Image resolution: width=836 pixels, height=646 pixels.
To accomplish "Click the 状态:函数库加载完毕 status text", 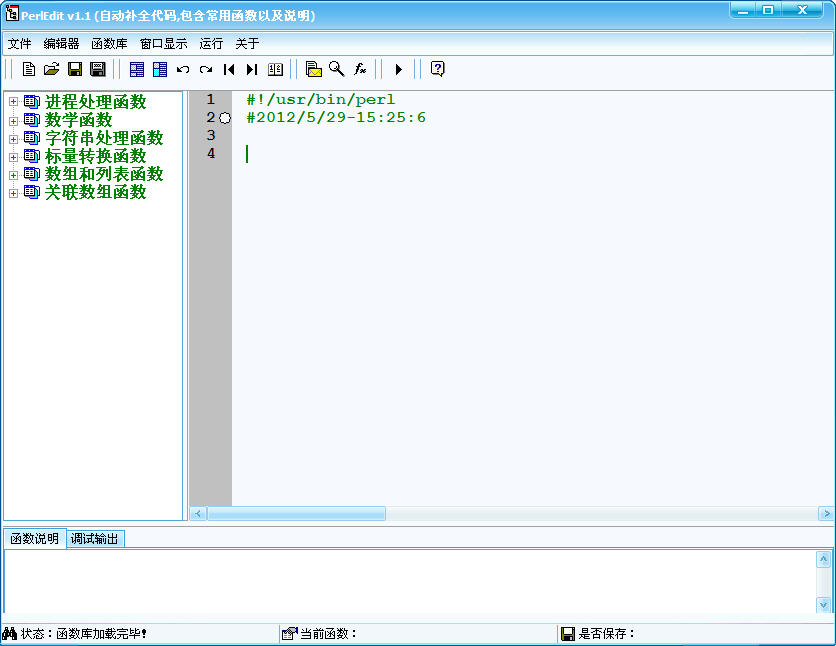I will 84,634.
